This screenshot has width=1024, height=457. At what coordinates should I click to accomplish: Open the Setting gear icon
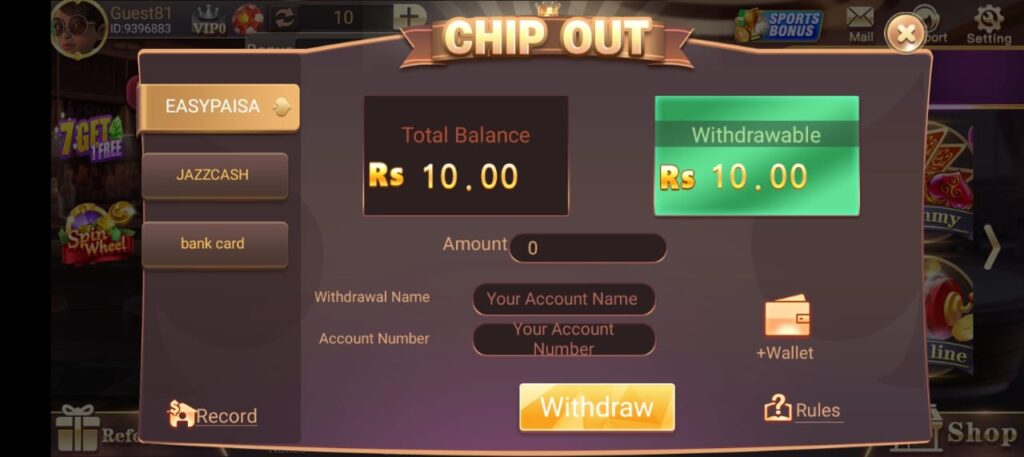point(989,18)
